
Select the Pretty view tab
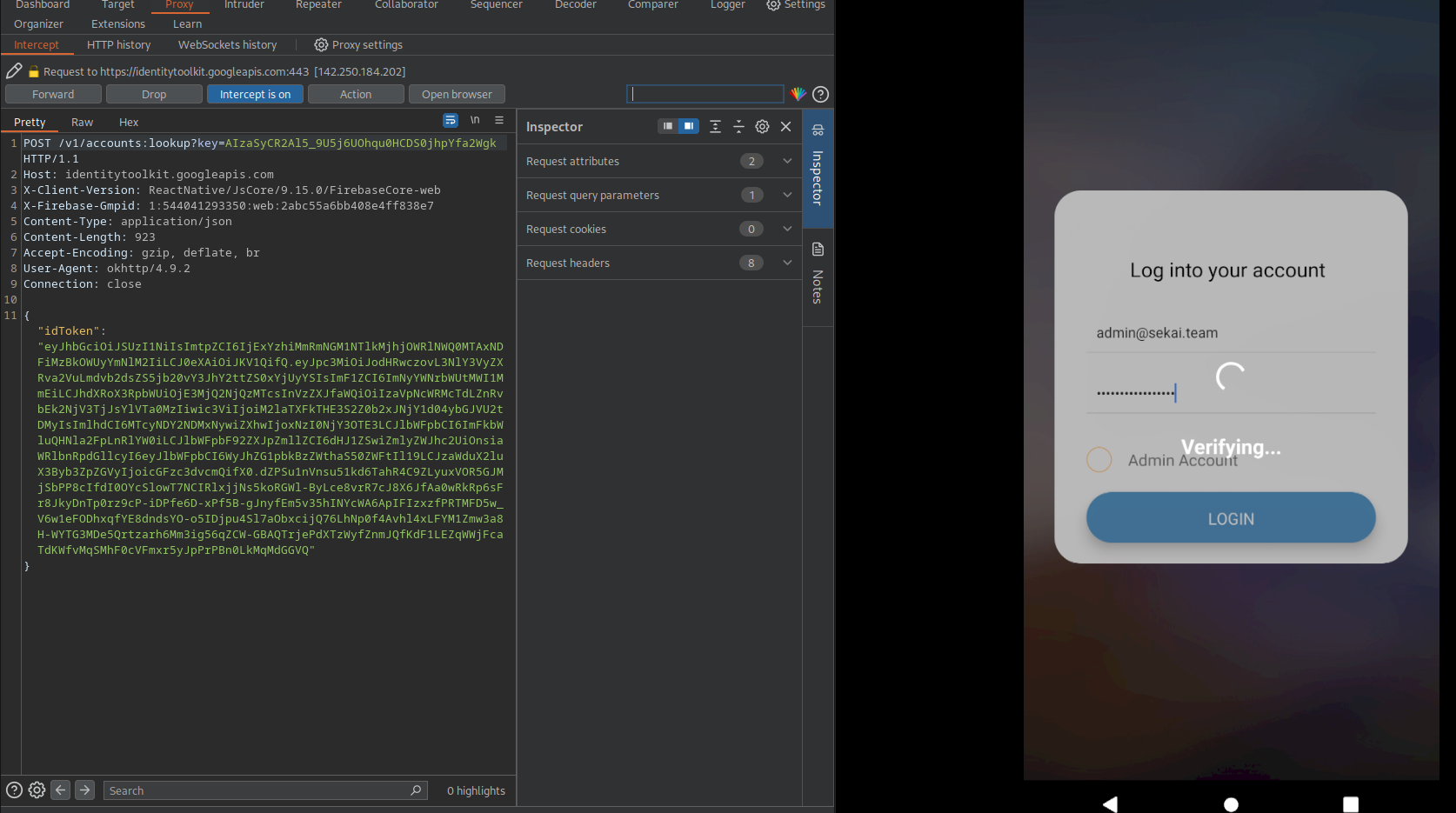pyautogui.click(x=30, y=122)
